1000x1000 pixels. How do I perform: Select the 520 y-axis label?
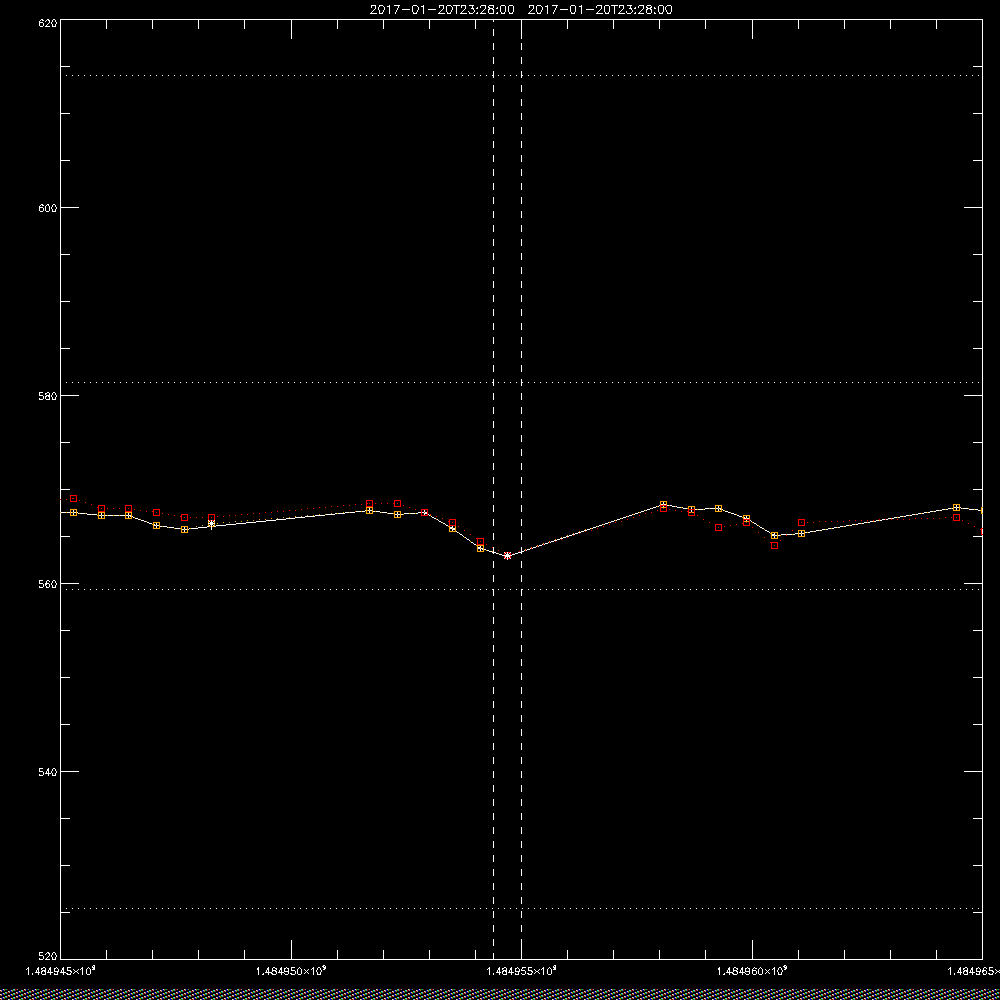click(48, 957)
